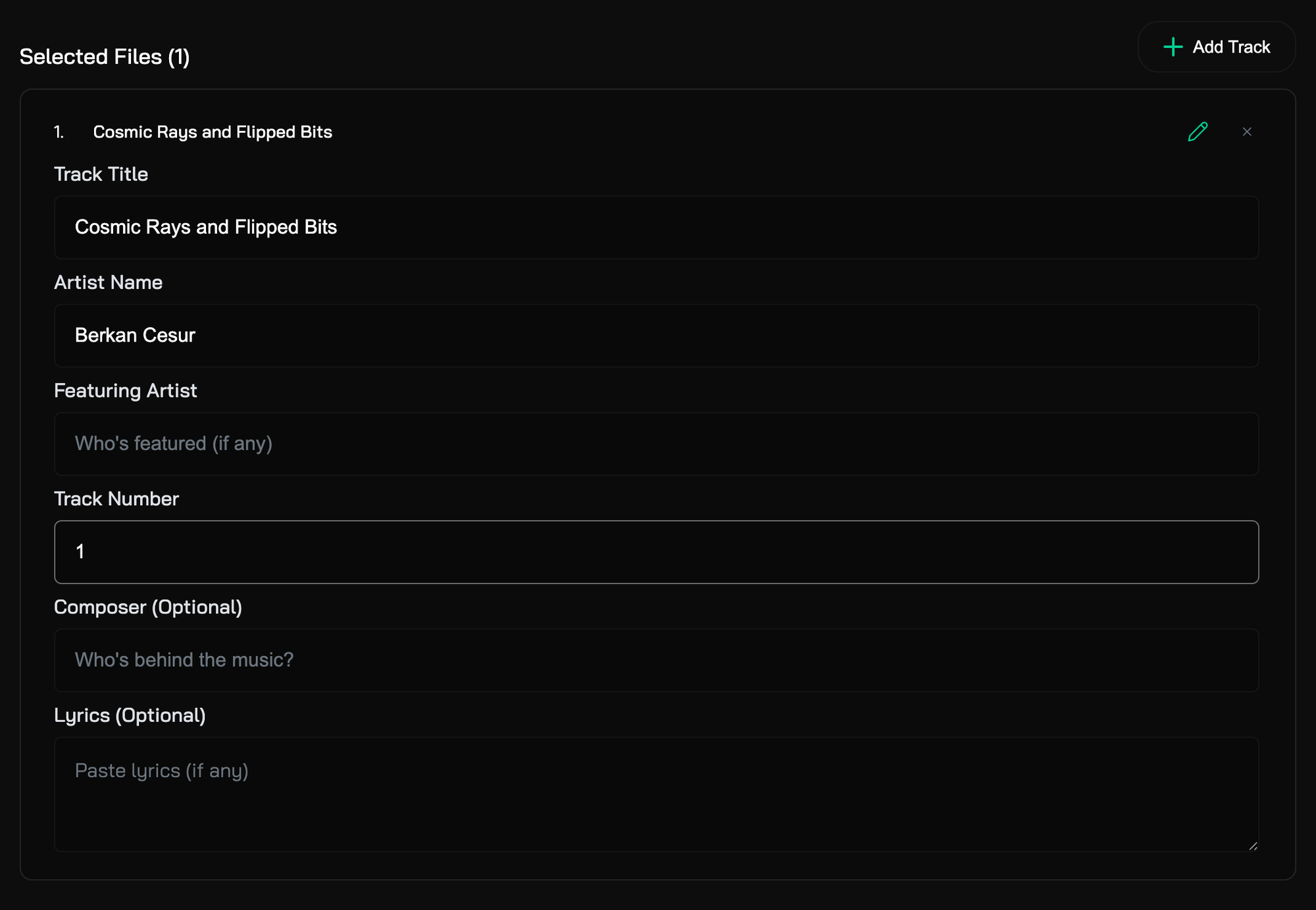Remove the track with the X icon
1316x910 pixels.
click(x=1247, y=132)
